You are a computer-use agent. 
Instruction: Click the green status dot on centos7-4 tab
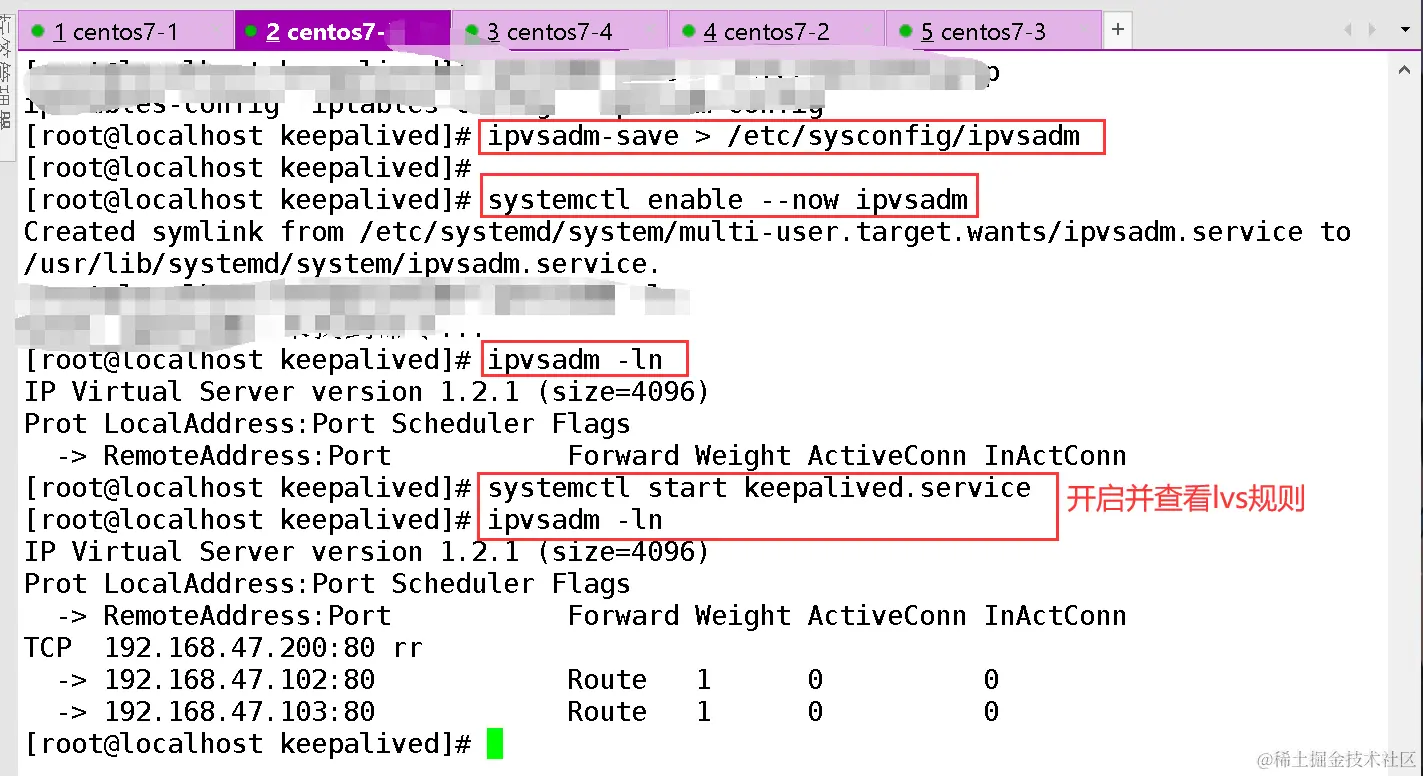[472, 31]
